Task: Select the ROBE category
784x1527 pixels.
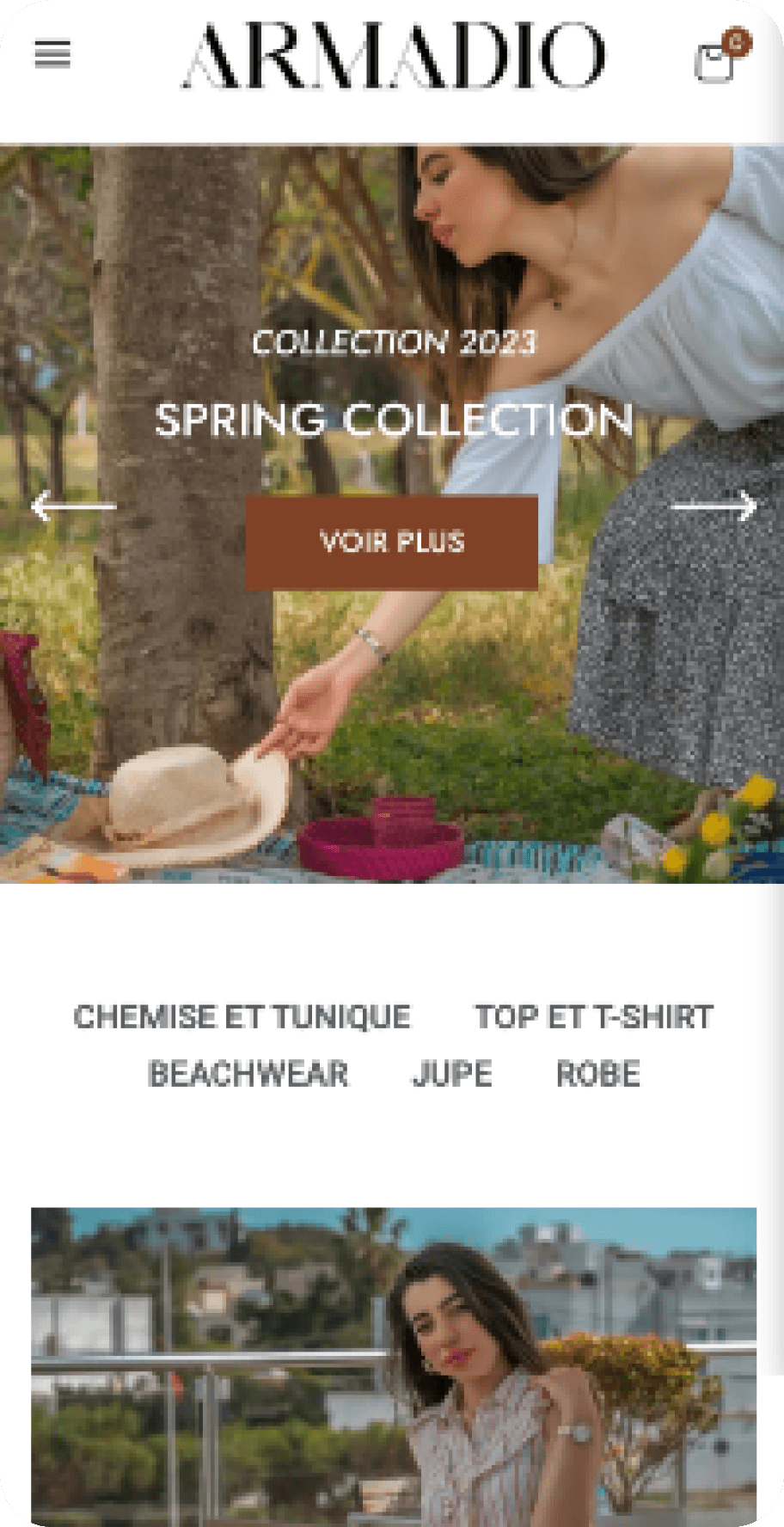Action: pos(598,1074)
